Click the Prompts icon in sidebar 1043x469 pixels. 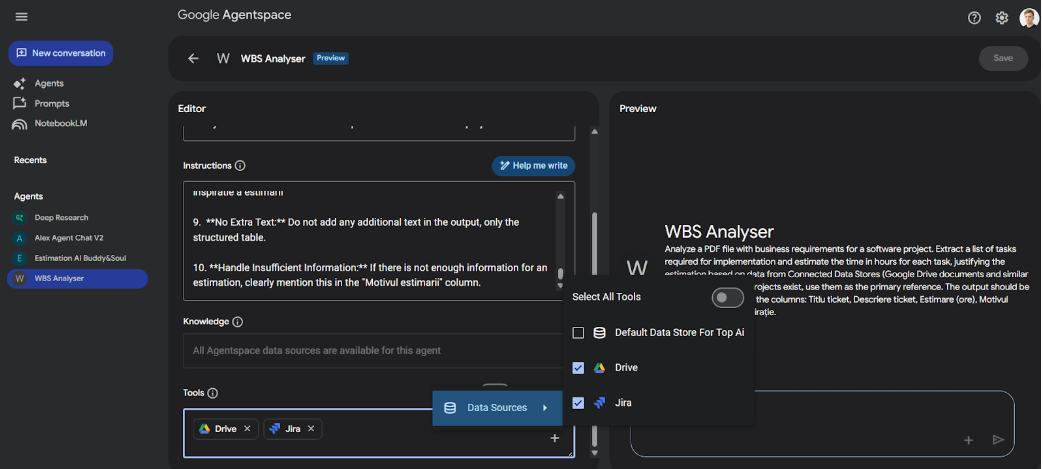pos(20,104)
